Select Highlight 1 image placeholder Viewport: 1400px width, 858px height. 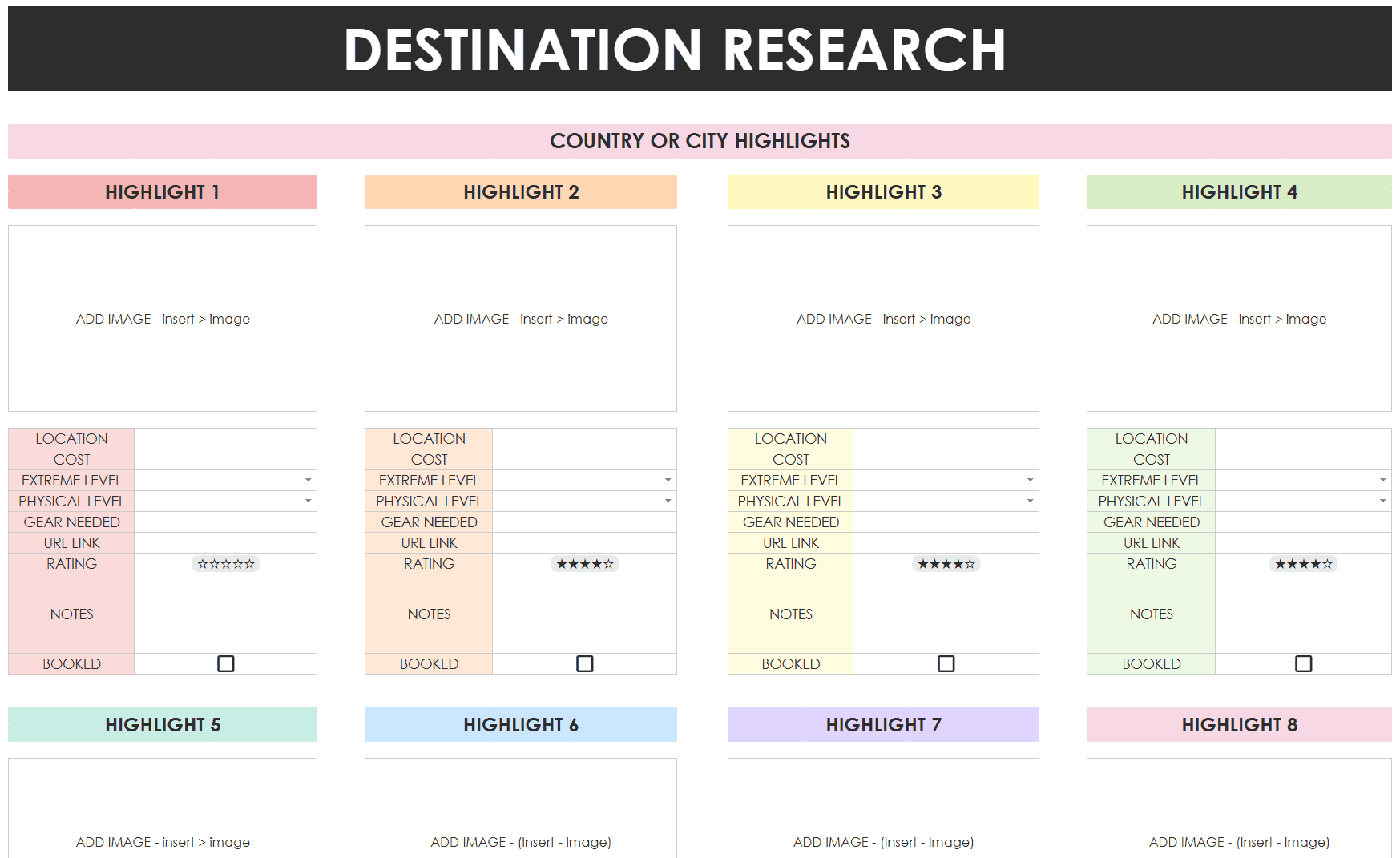(163, 318)
